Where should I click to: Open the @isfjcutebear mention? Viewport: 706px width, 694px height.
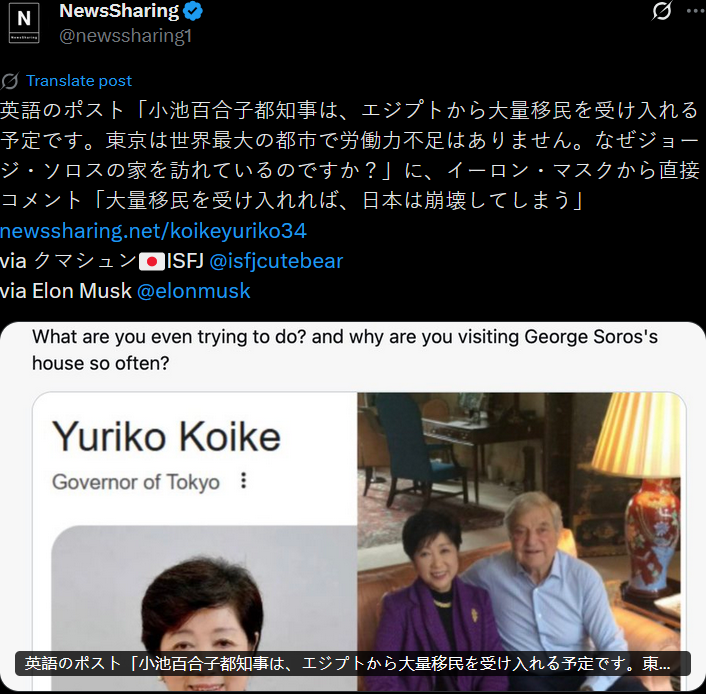276,261
